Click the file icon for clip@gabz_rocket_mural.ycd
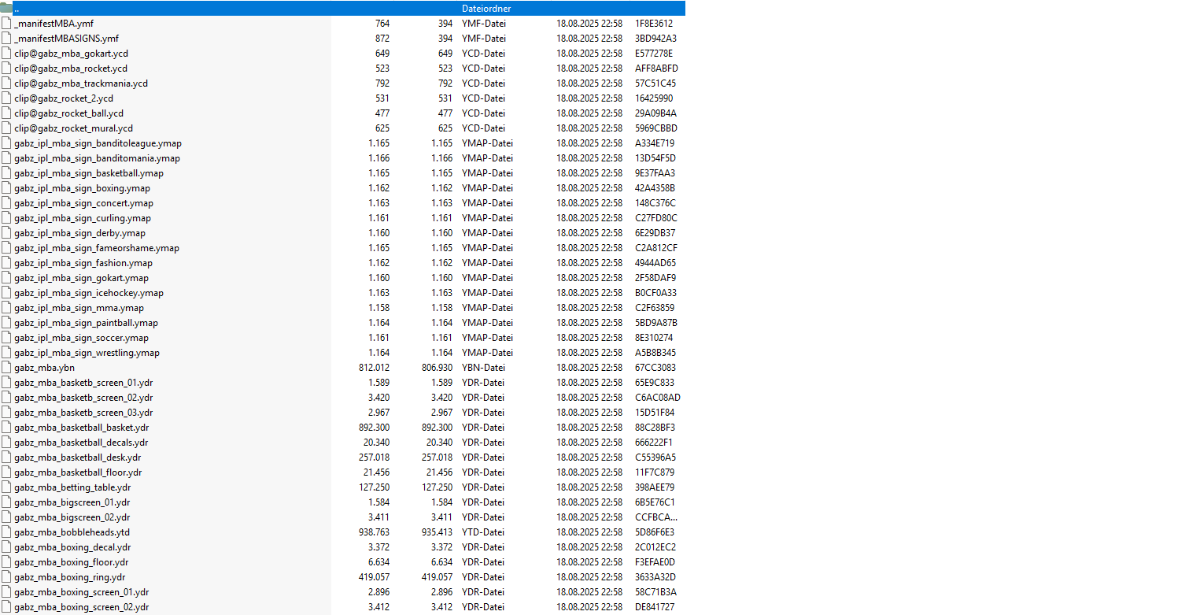1200x615 pixels. (7, 128)
